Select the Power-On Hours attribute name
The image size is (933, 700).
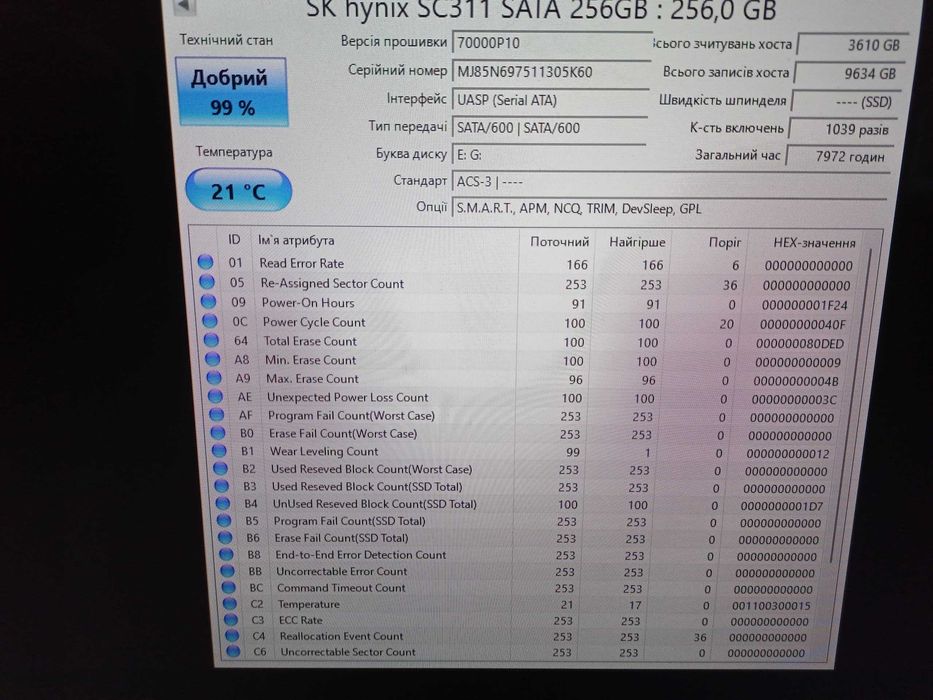point(308,302)
